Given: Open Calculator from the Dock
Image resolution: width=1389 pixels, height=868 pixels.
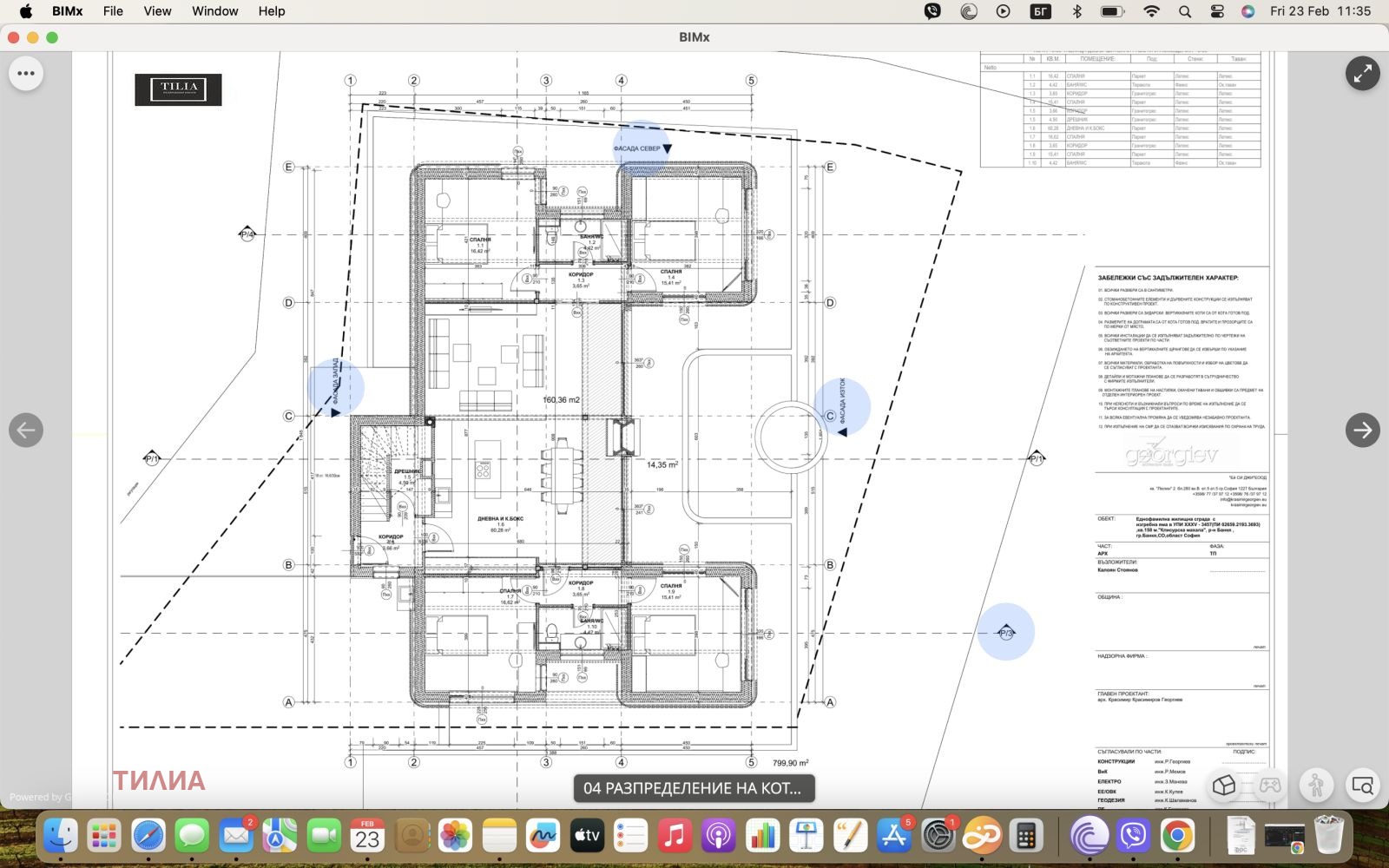Looking at the screenshot, I should (x=1026, y=837).
